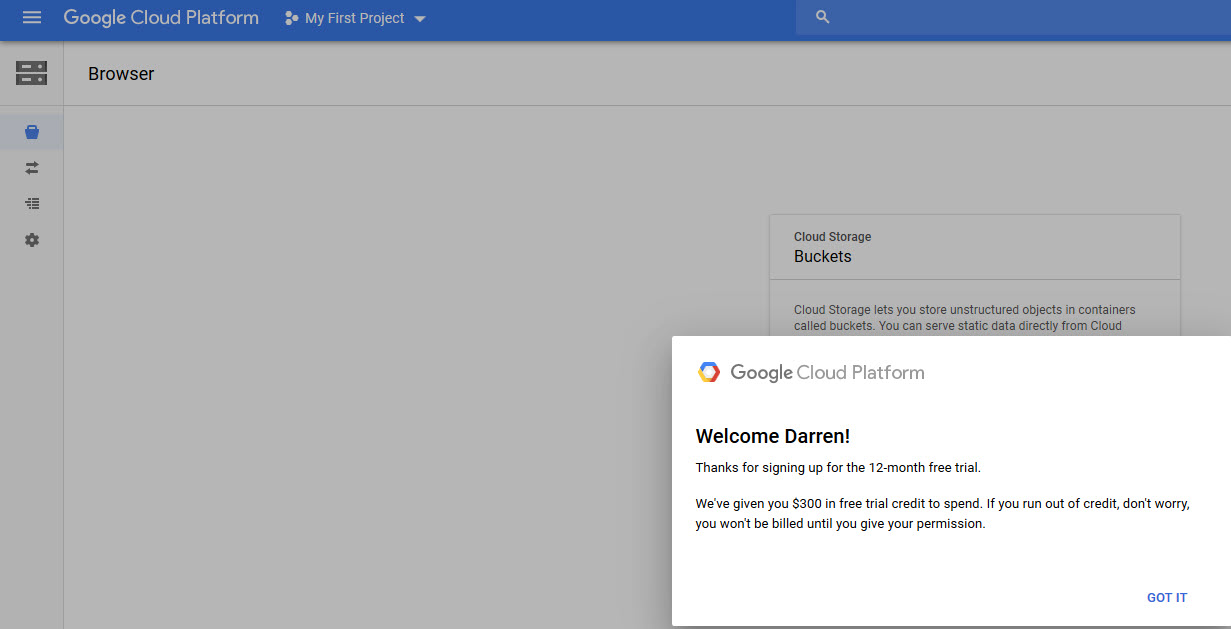
Task: Open the My First Project selector
Action: click(355, 18)
